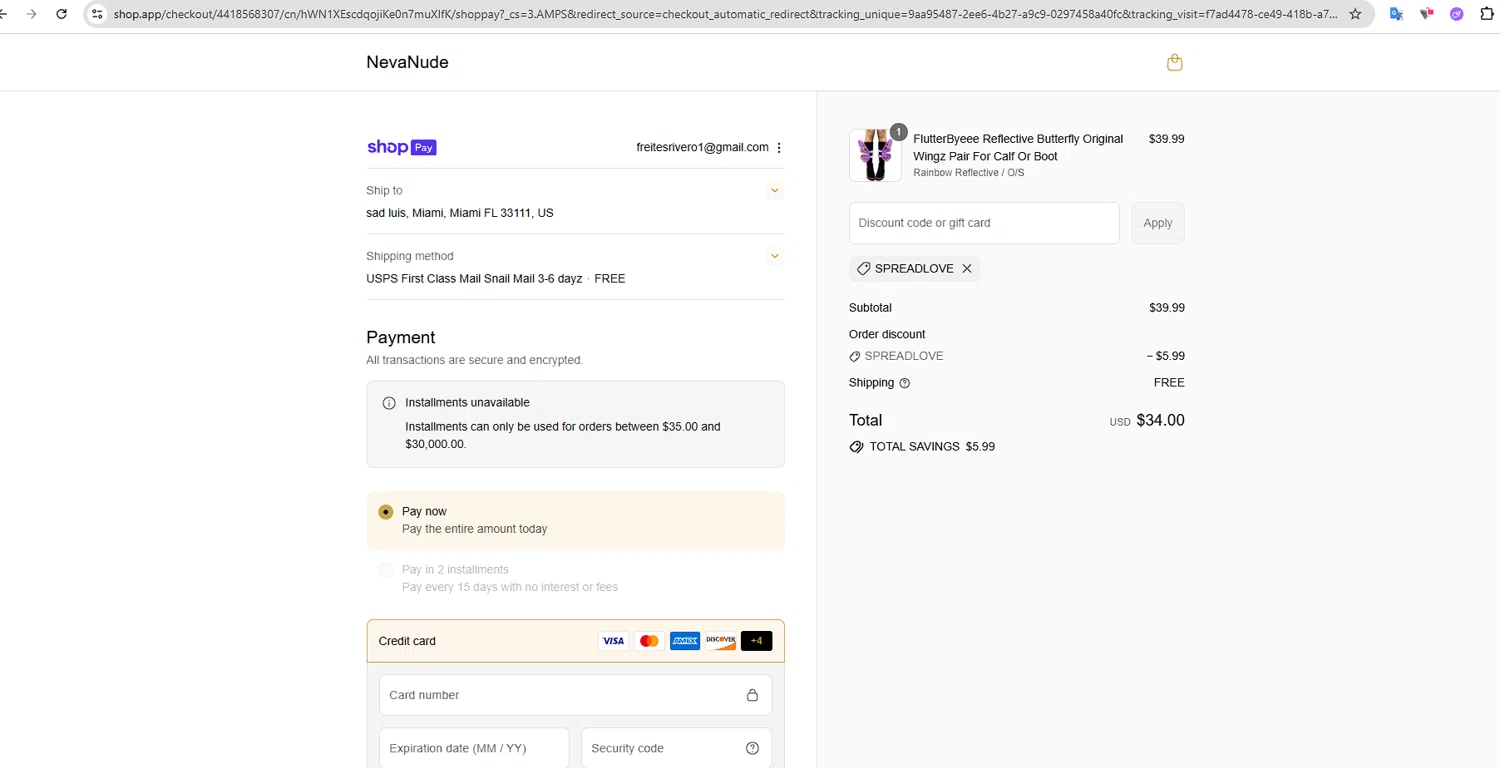
Task: Click the TOTAL SAVINGS tag icon
Action: [x=856, y=447]
